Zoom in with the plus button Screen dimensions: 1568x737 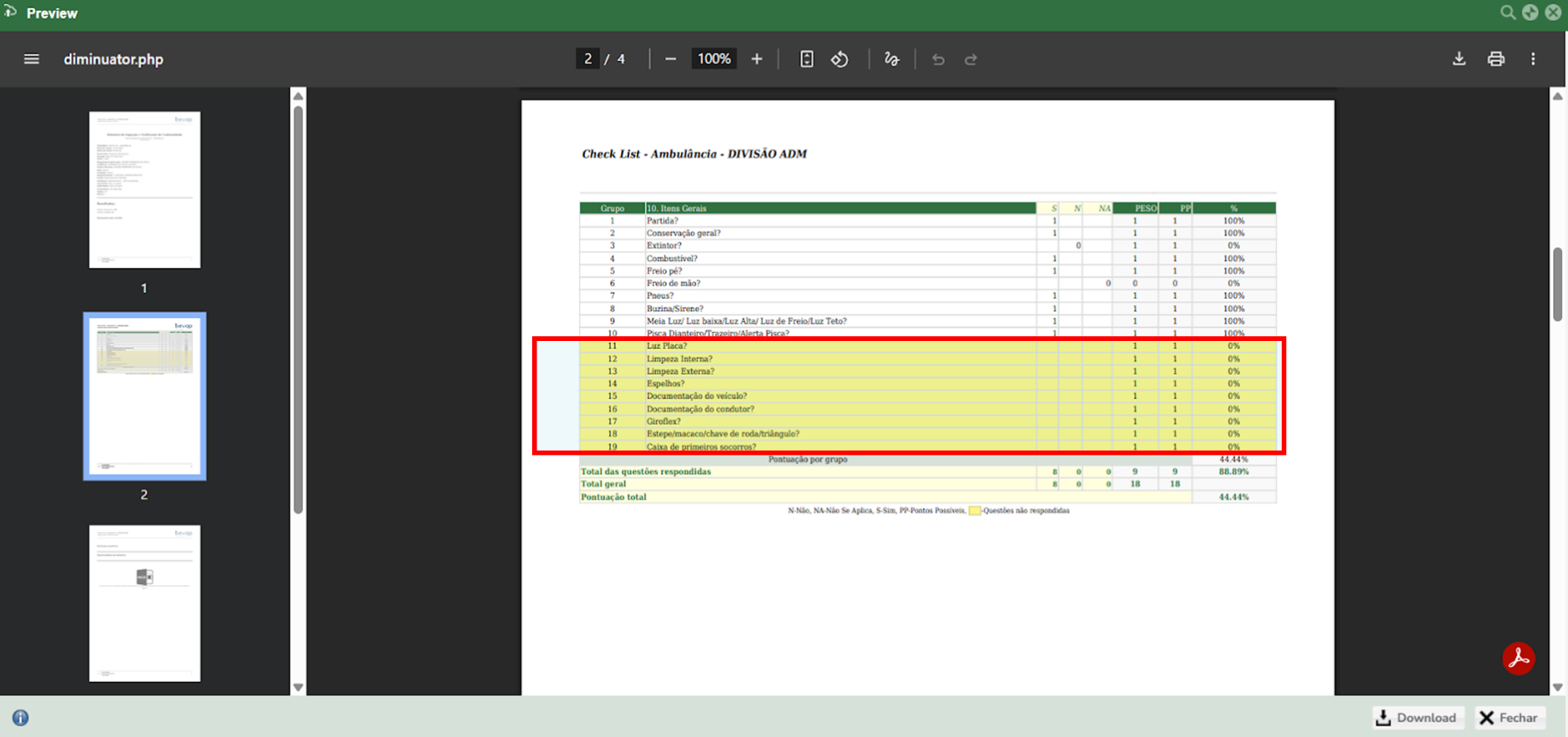756,59
